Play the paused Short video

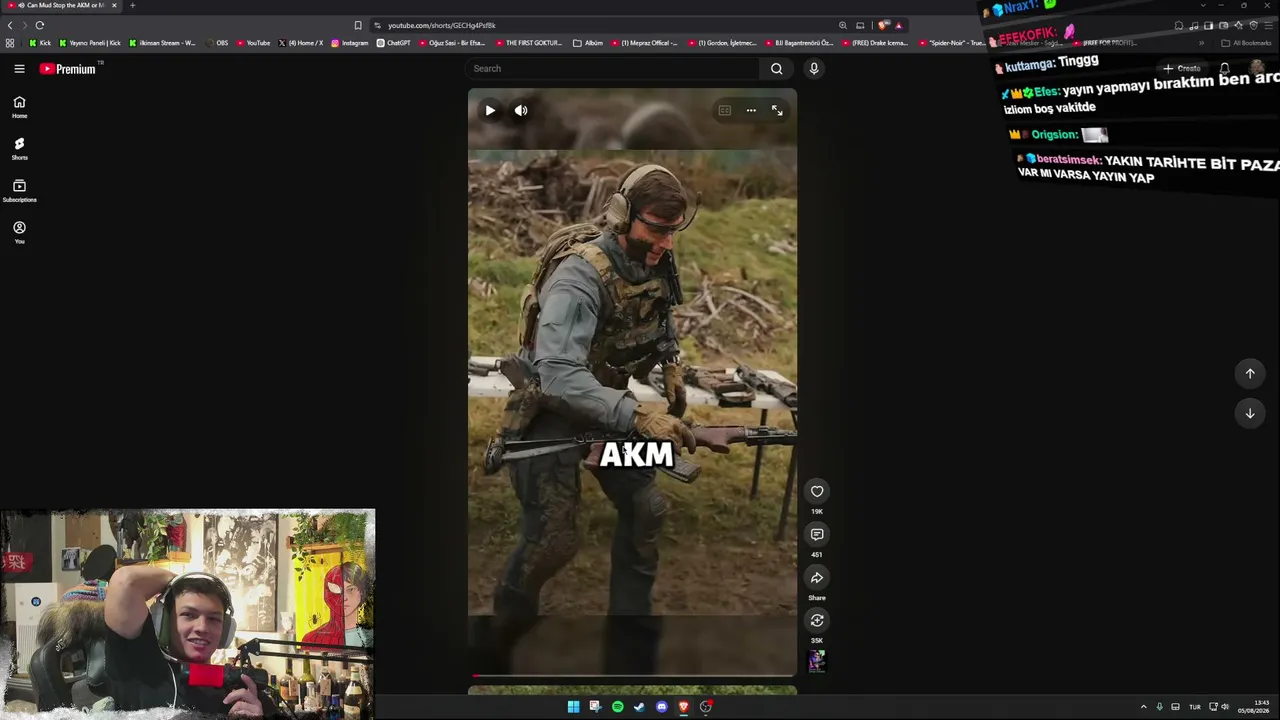(x=490, y=111)
